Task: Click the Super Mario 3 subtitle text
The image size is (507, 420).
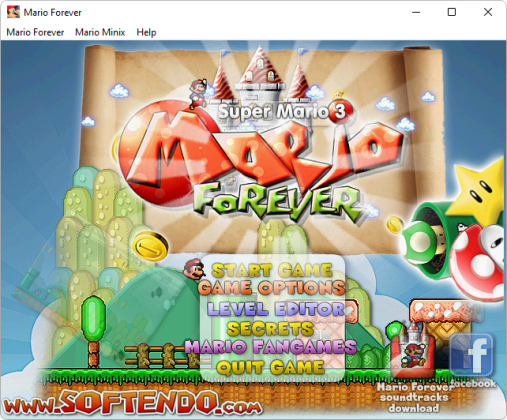Action: (x=285, y=111)
